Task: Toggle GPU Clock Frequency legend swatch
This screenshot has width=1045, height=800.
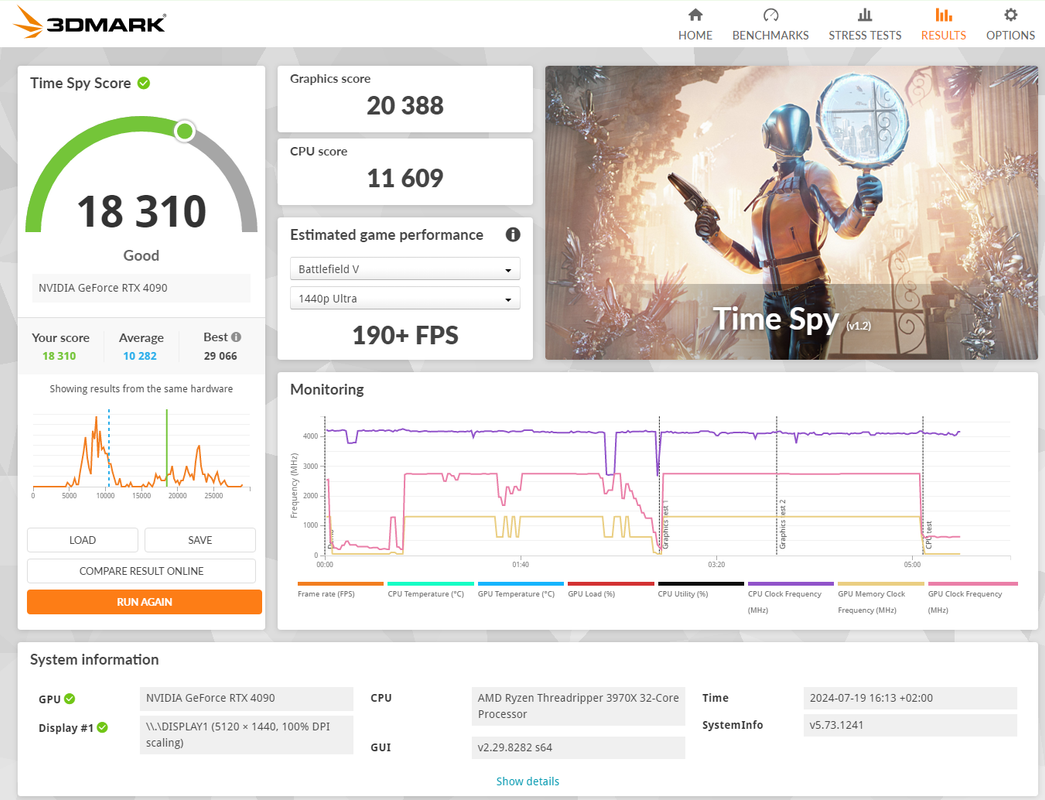Action: tap(973, 583)
